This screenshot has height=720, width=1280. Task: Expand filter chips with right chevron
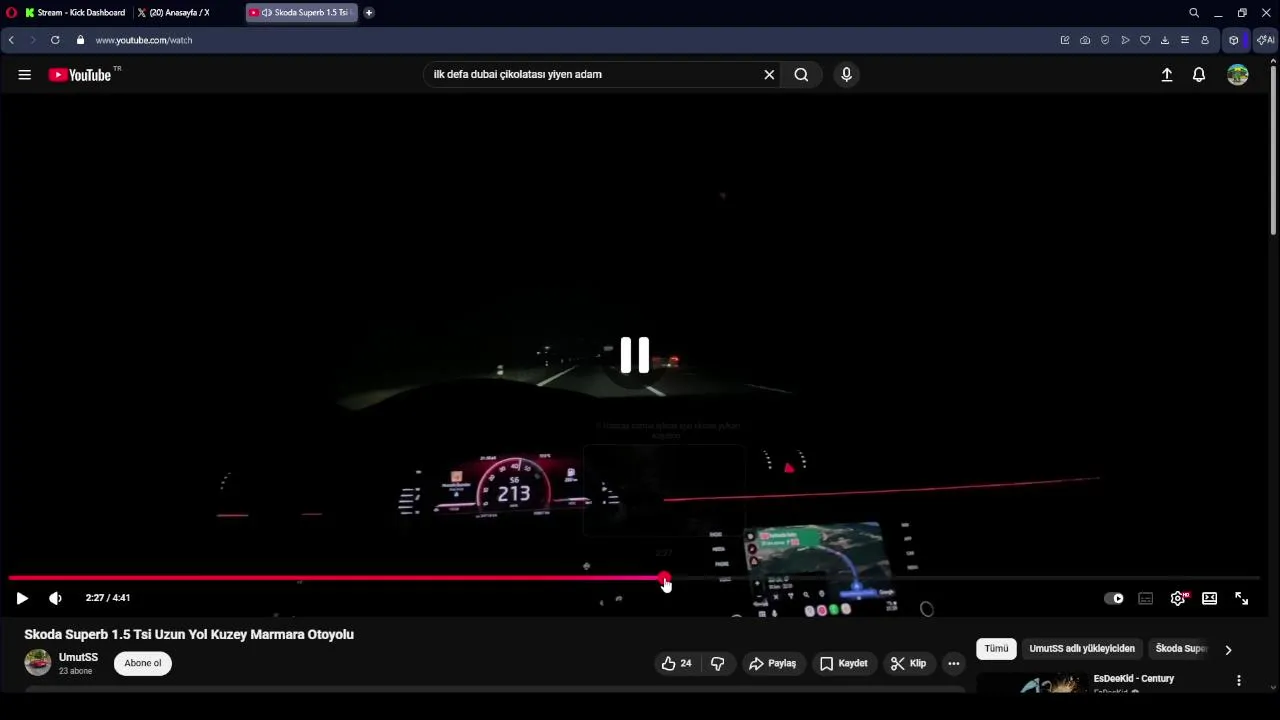1228,650
